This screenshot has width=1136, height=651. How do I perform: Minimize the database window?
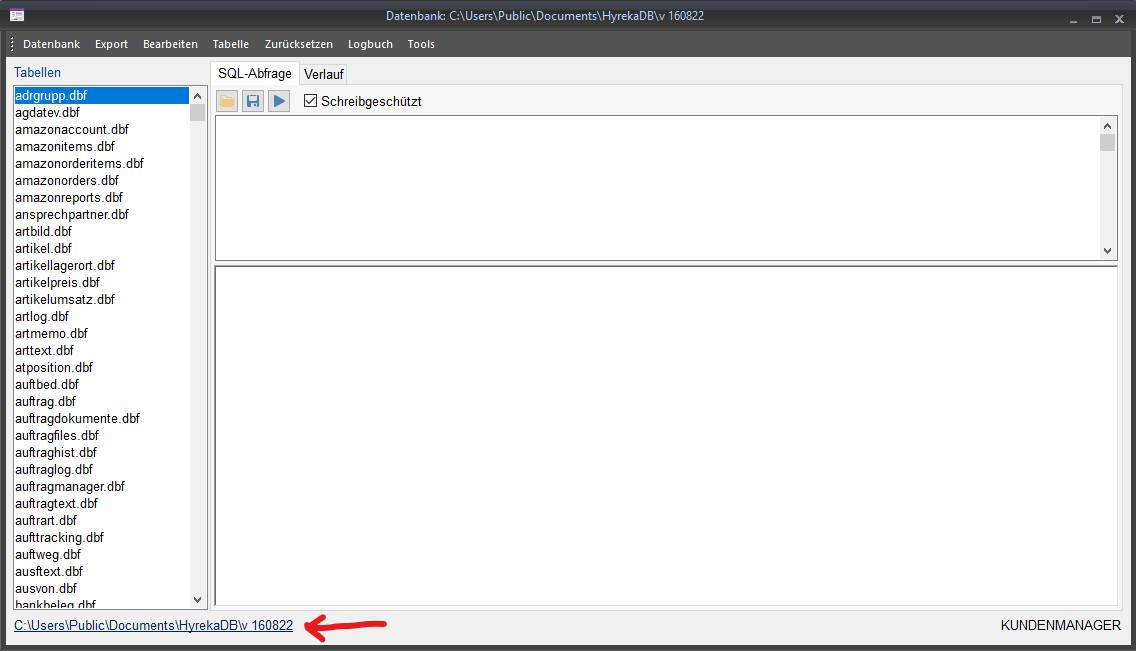pos(1074,20)
